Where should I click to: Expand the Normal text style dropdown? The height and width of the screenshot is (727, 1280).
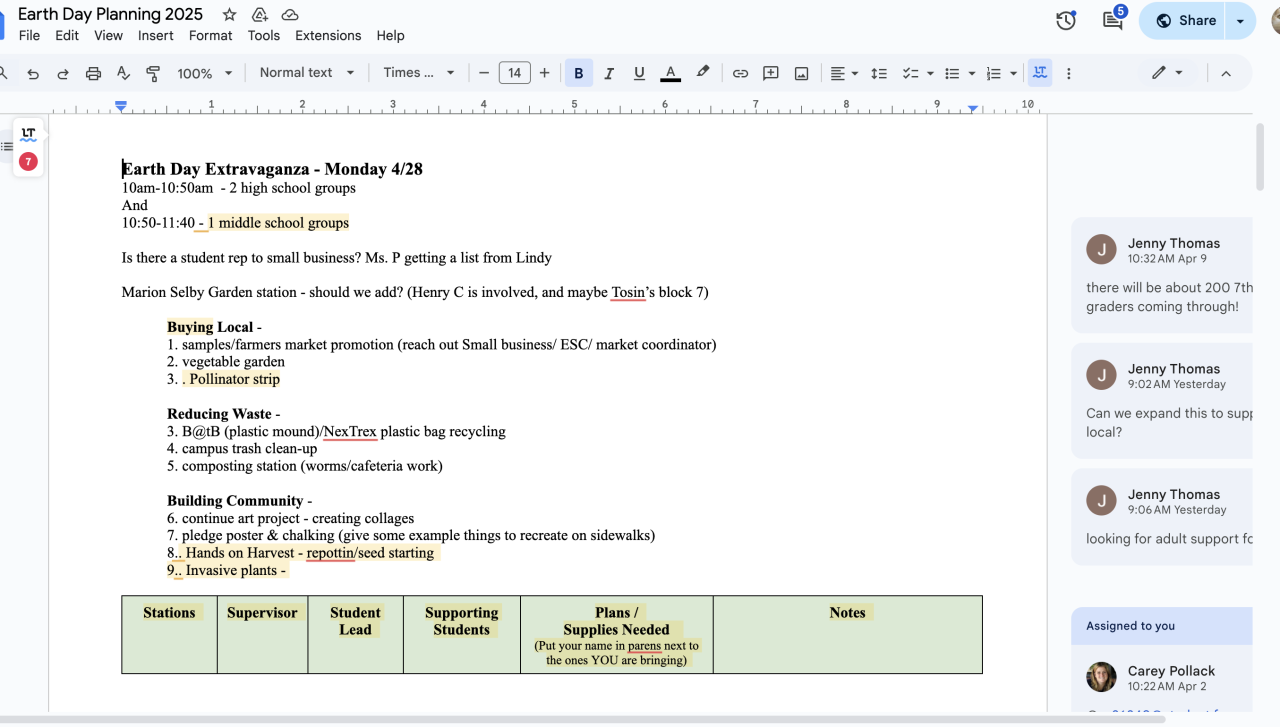[306, 73]
